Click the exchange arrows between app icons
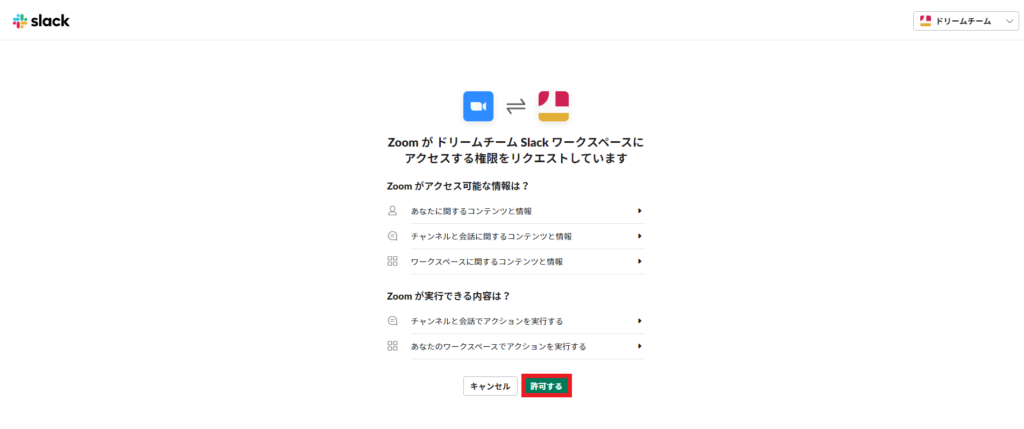 (x=515, y=106)
